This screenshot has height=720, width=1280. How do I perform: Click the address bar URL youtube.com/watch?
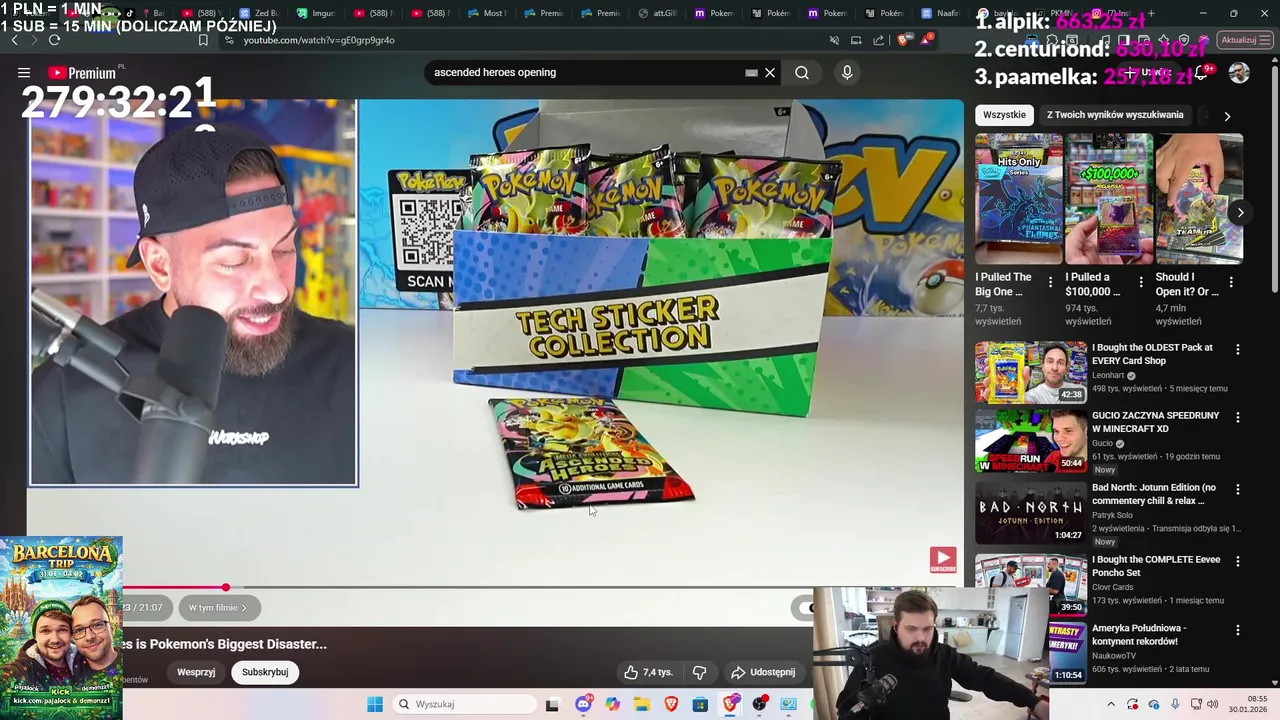319,40
